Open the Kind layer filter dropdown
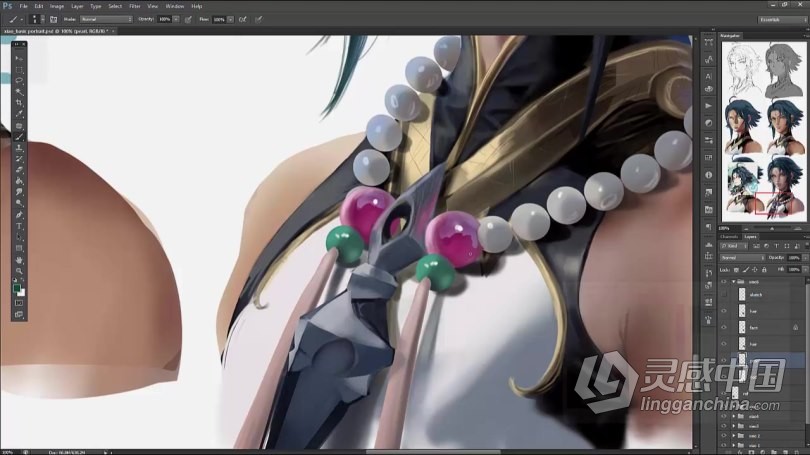 [x=736, y=246]
